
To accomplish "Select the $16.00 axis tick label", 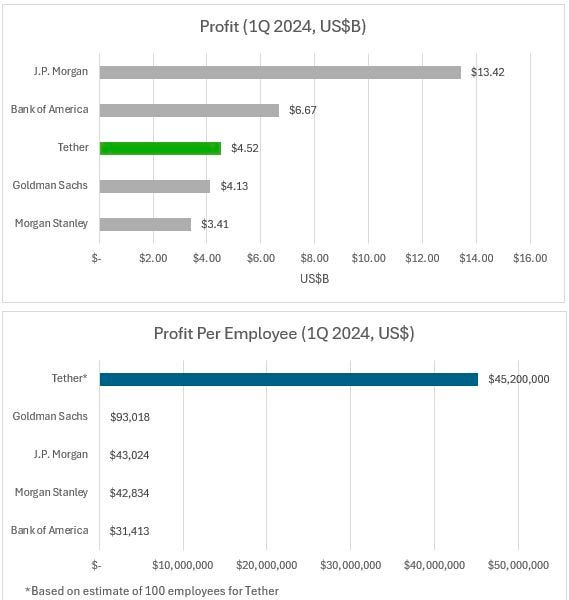I will pyautogui.click(x=530, y=258).
